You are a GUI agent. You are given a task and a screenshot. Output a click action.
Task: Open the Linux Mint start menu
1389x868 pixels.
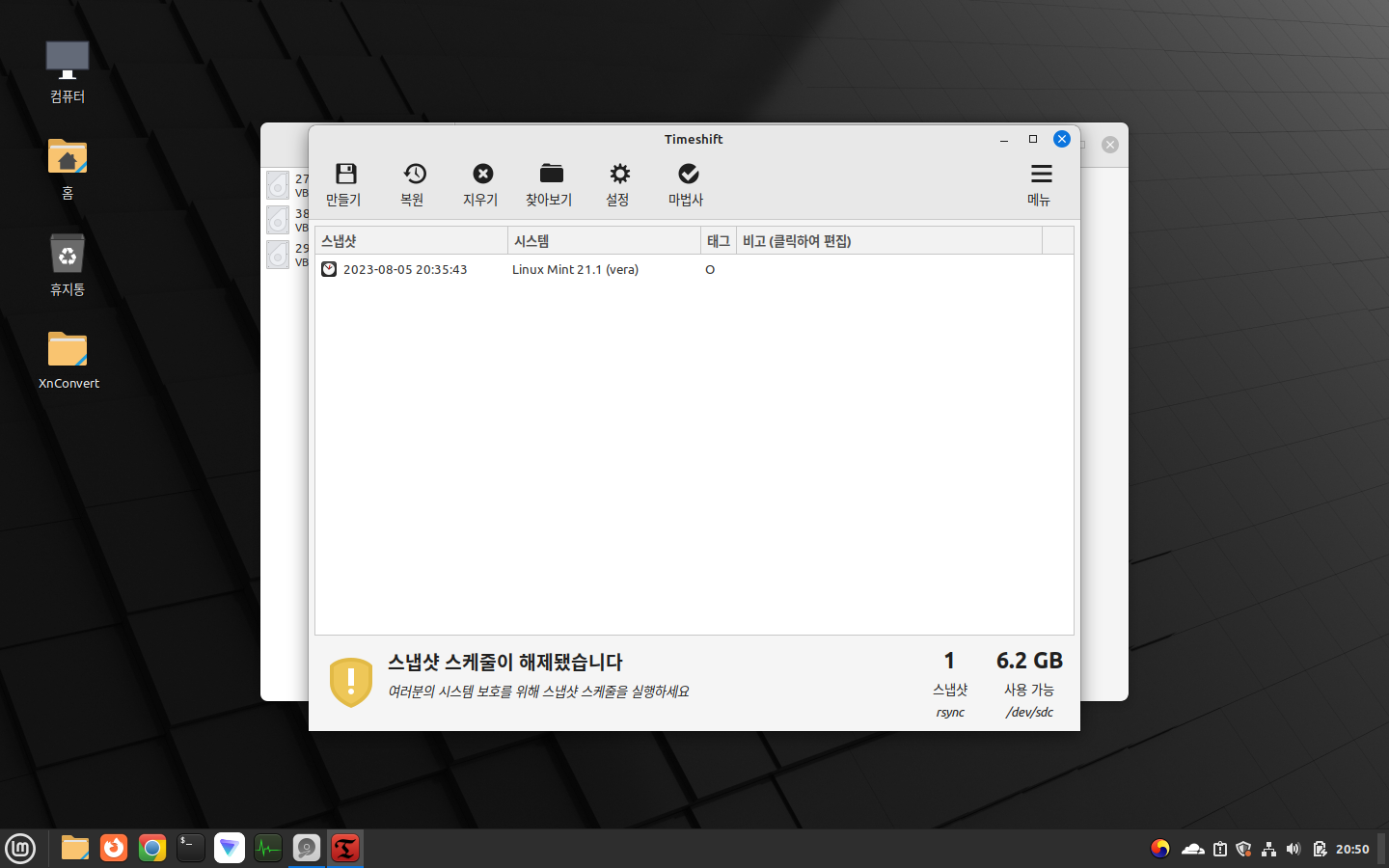point(20,849)
